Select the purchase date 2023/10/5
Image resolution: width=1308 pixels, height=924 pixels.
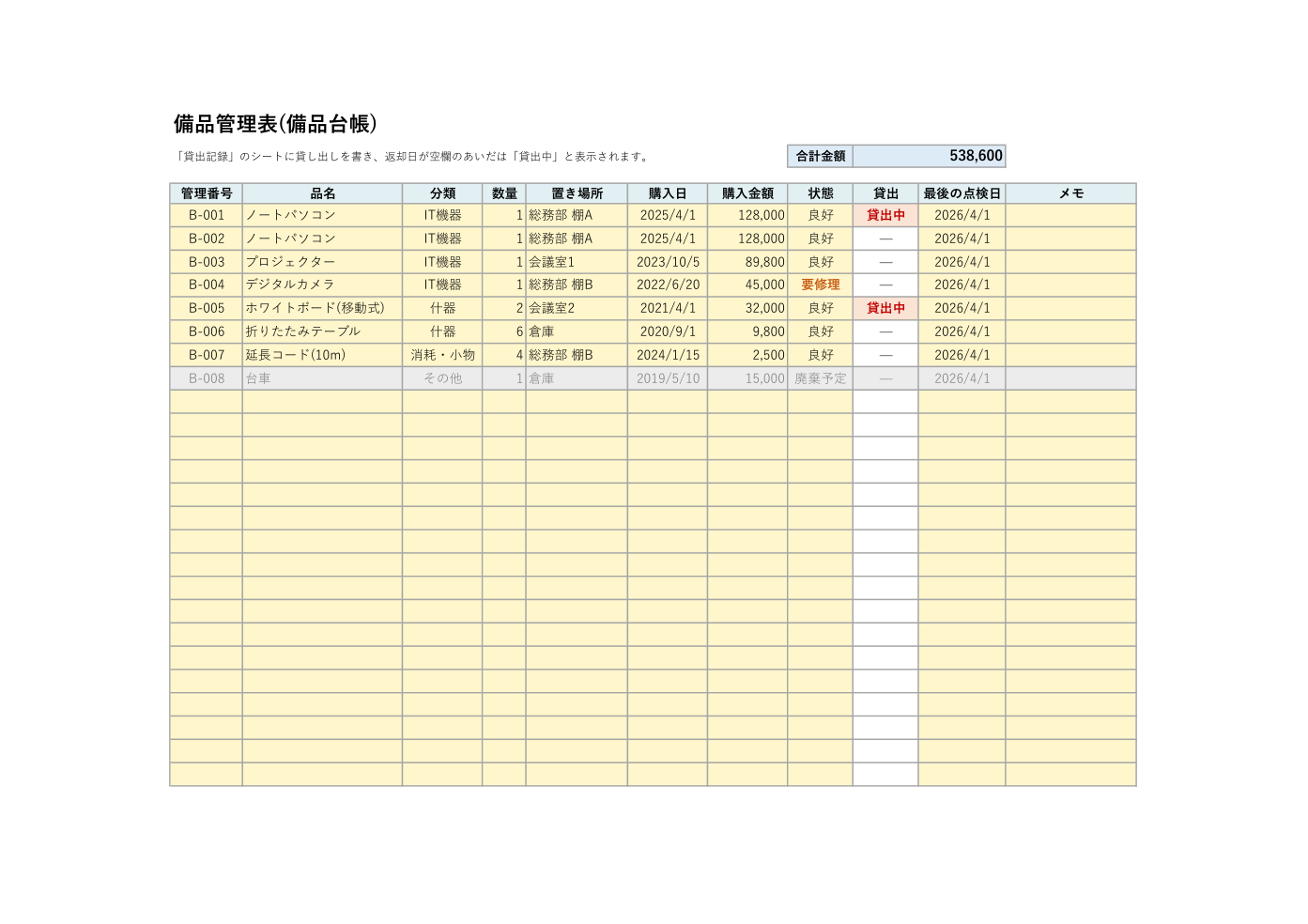tap(668, 262)
